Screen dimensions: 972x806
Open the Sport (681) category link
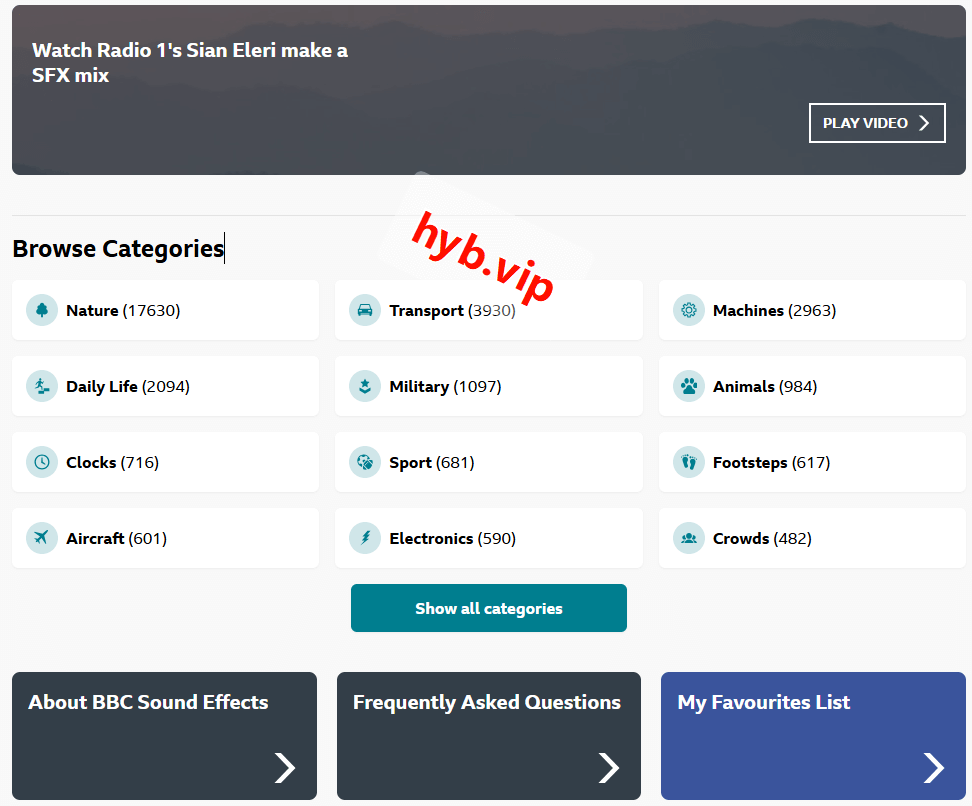click(432, 462)
